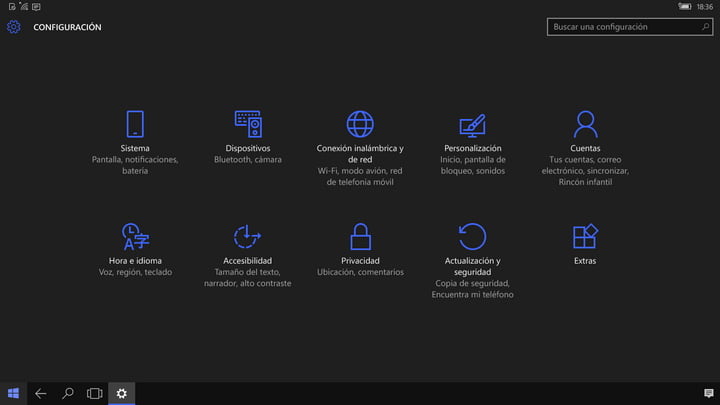The width and height of the screenshot is (720, 405).
Task: Click the Configuración gear in header
Action: 14,27
